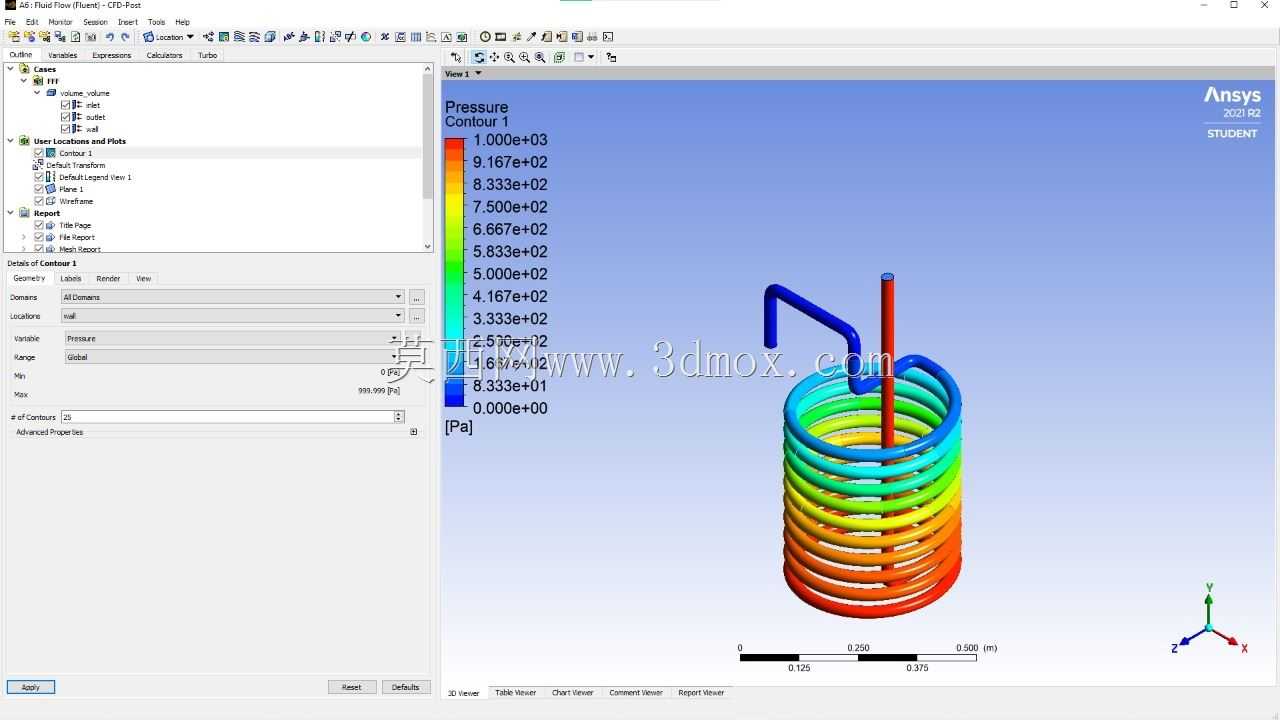Open the Domains dropdown
Screen dimensions: 1280x720
click(232, 297)
